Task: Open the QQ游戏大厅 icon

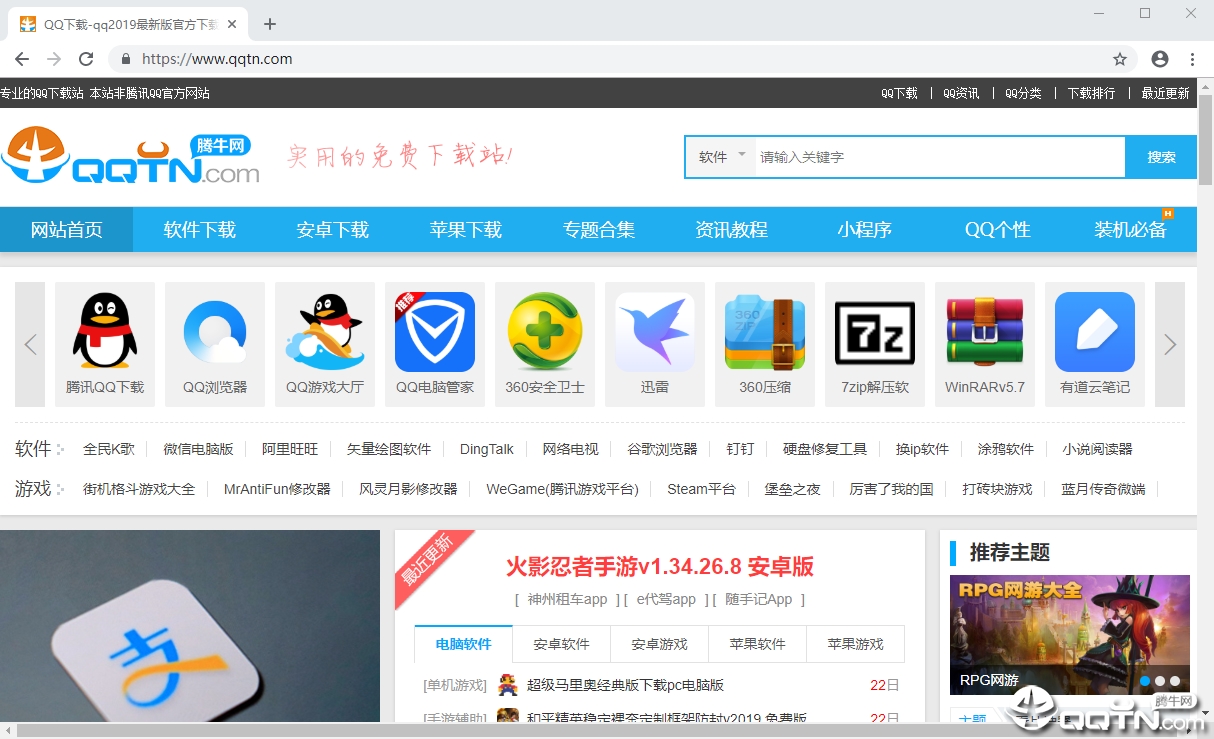Action: coord(325,332)
